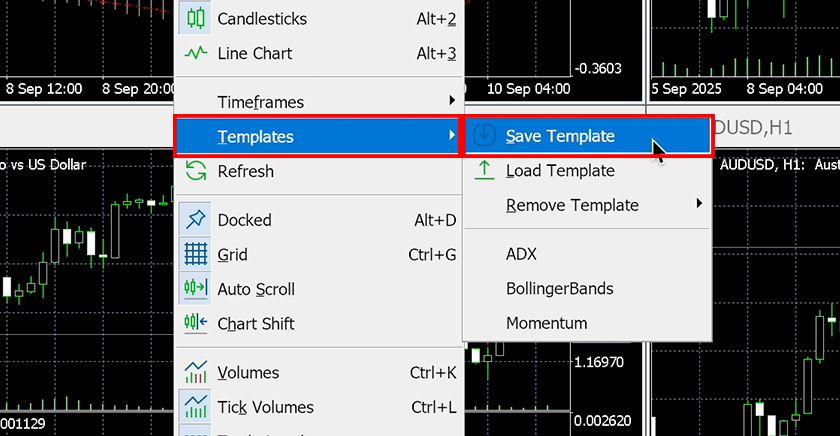Select the Momentum template entry

coord(546,323)
